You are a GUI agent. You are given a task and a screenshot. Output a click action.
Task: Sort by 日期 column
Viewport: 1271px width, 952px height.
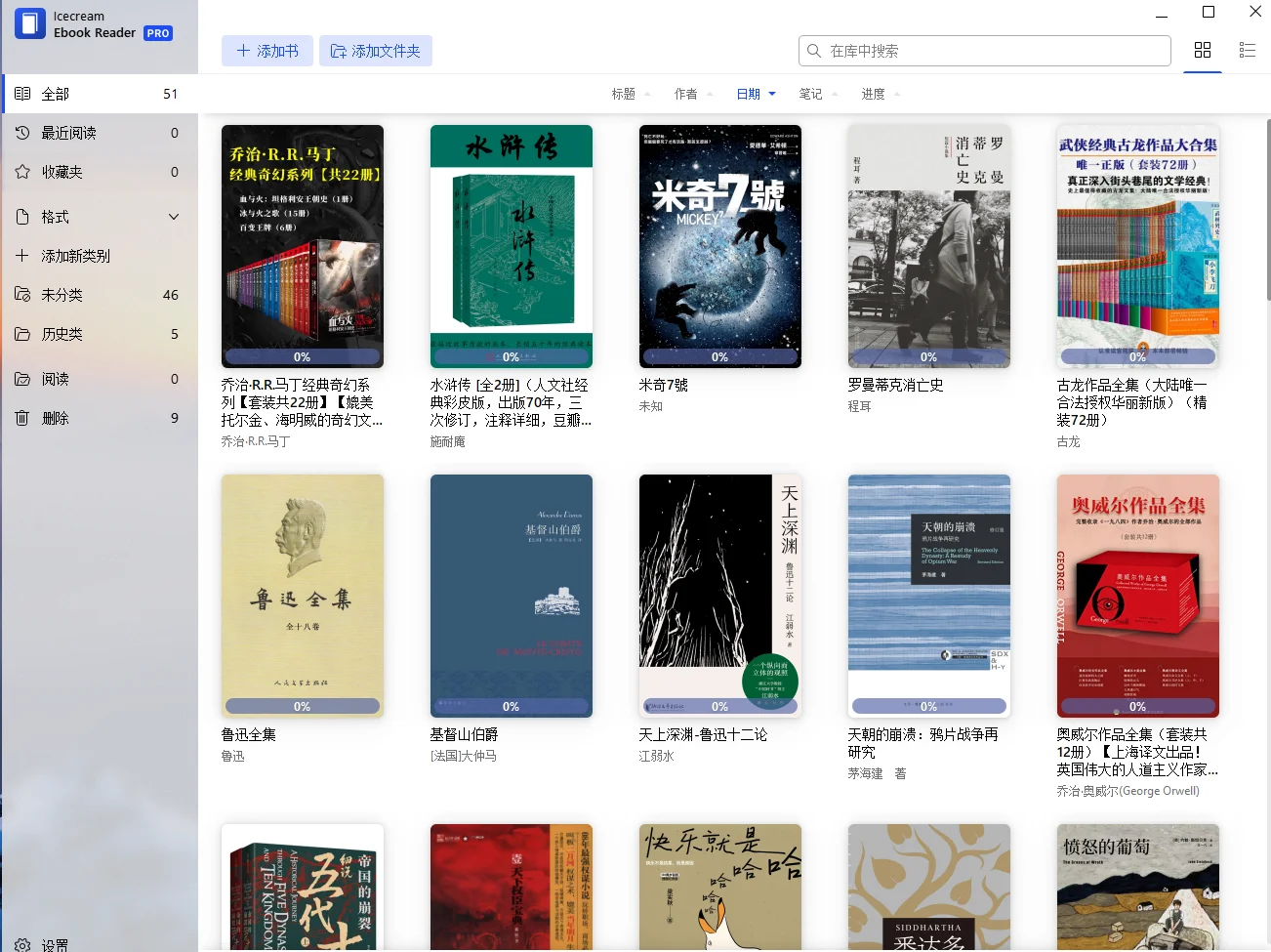(756, 94)
